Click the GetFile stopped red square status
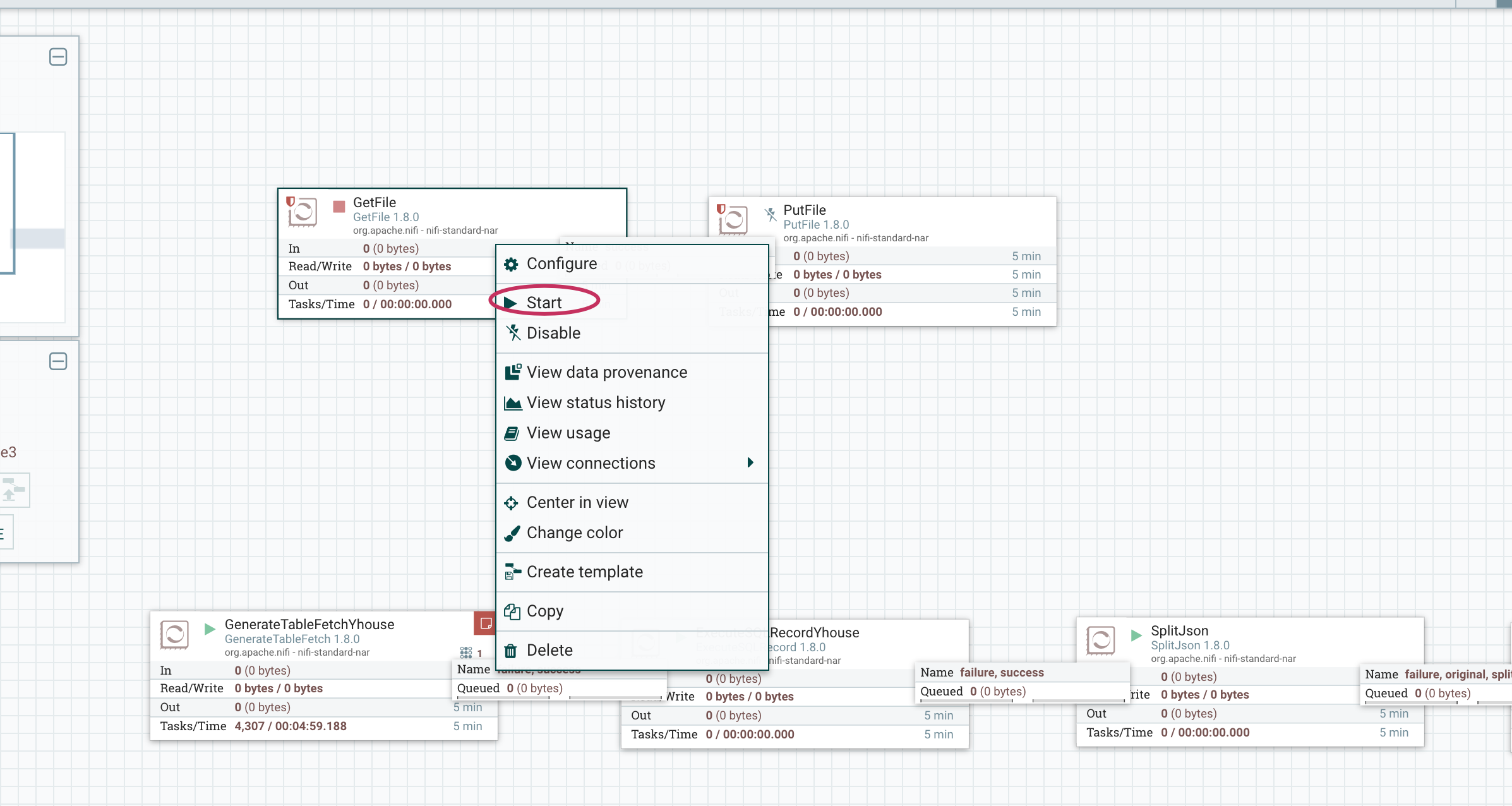Viewport: 1512px width, 806px height. tap(339, 207)
